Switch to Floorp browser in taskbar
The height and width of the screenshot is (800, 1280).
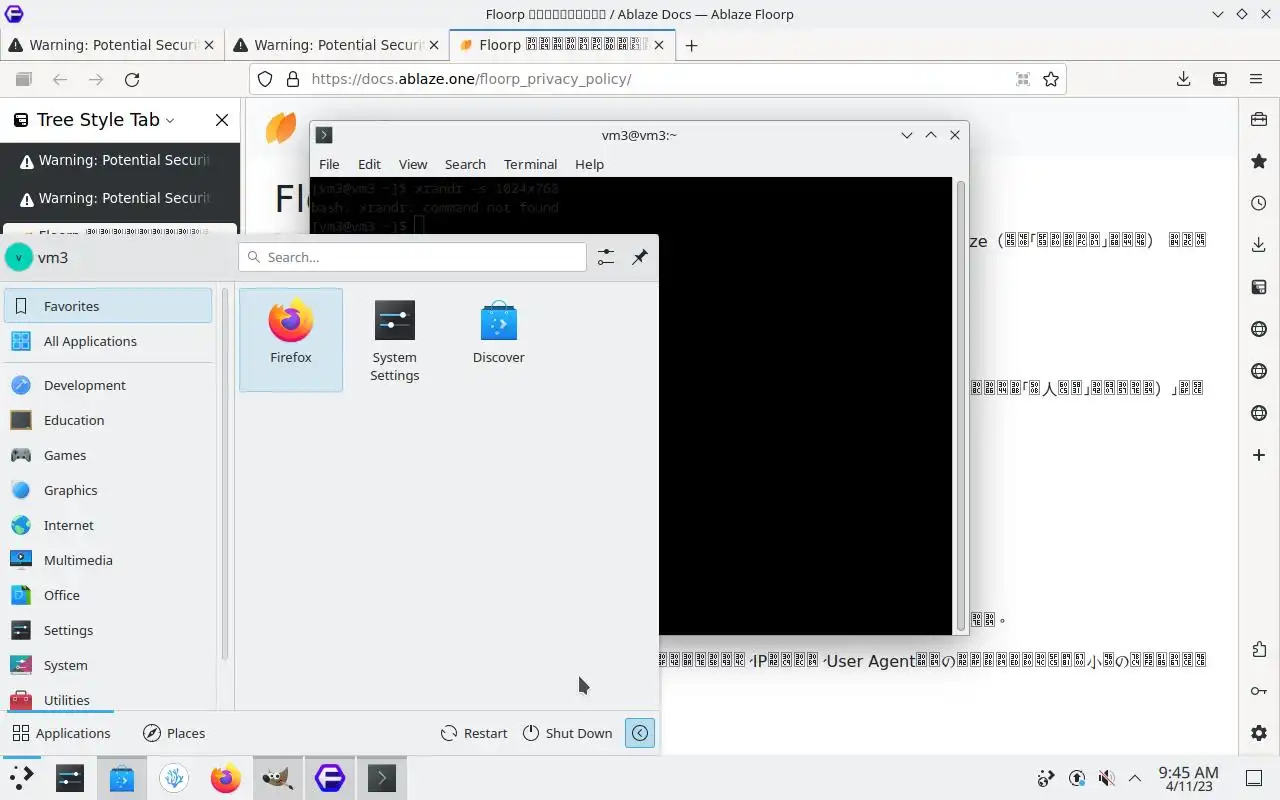[330, 778]
